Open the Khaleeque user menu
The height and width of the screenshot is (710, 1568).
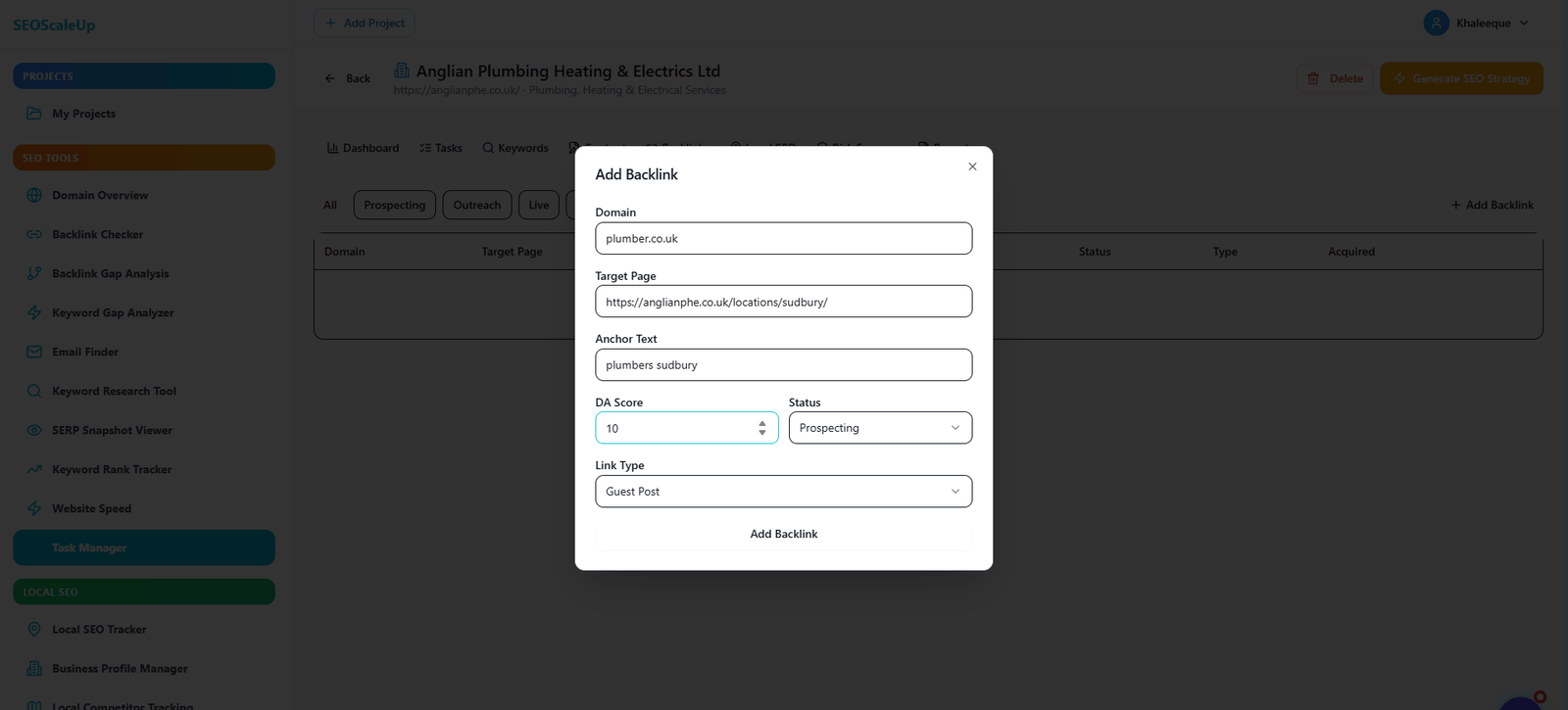1476,23
